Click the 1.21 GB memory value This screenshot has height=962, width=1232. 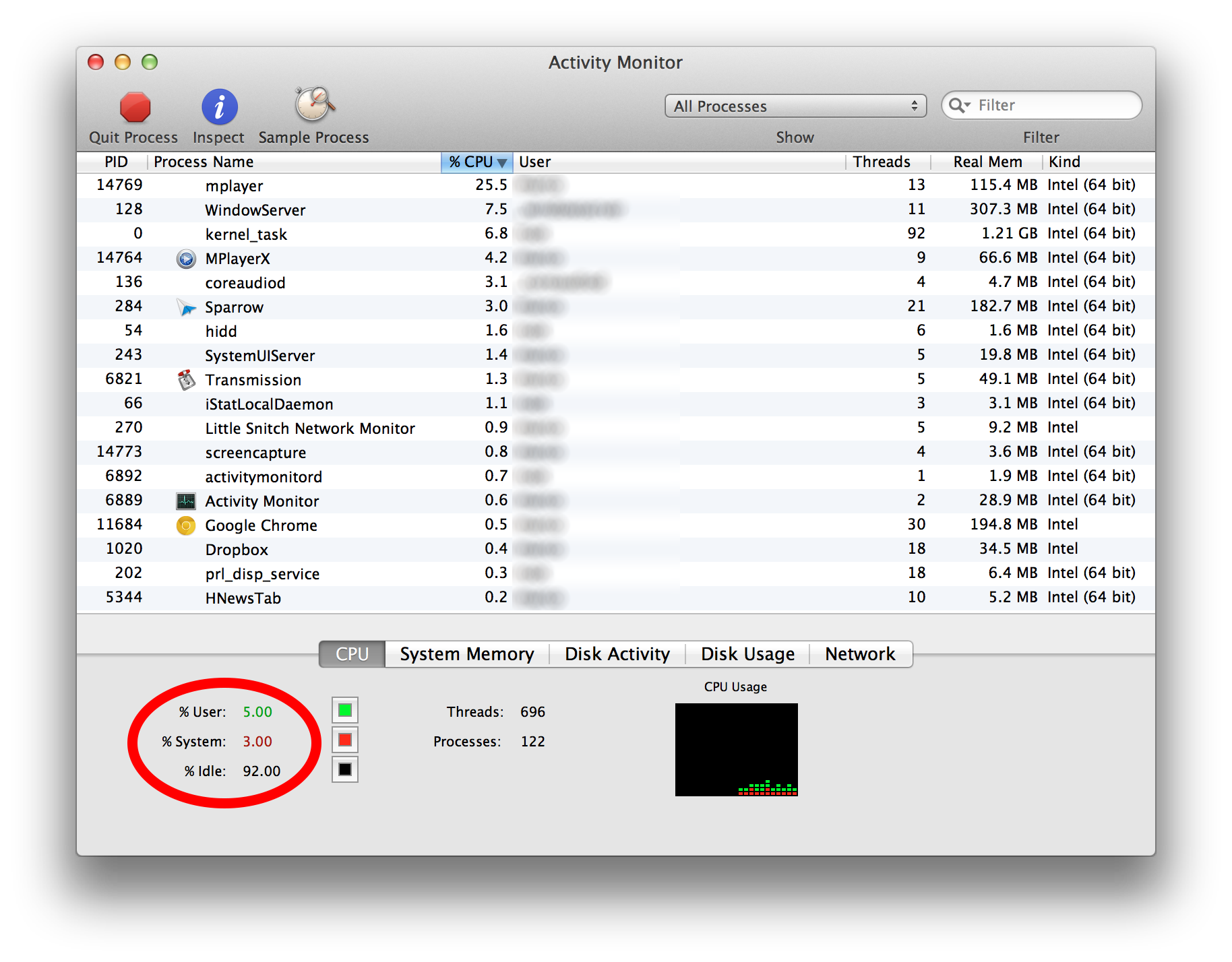coord(1010,234)
